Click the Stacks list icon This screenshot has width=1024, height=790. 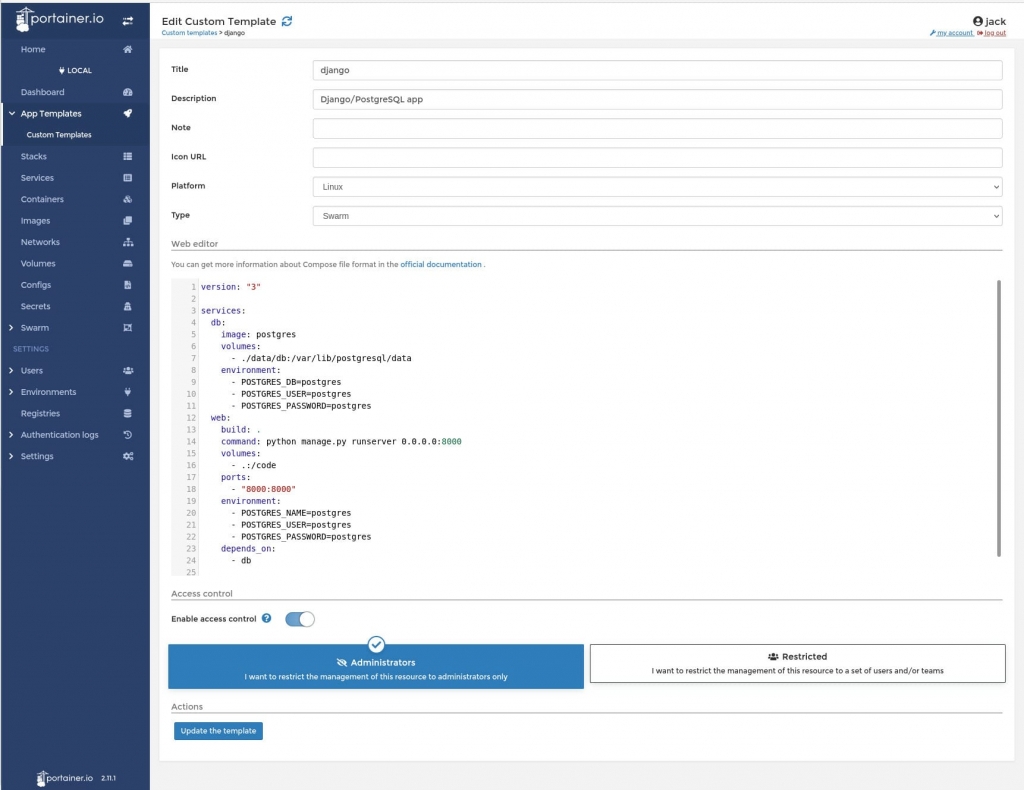[x=127, y=156]
